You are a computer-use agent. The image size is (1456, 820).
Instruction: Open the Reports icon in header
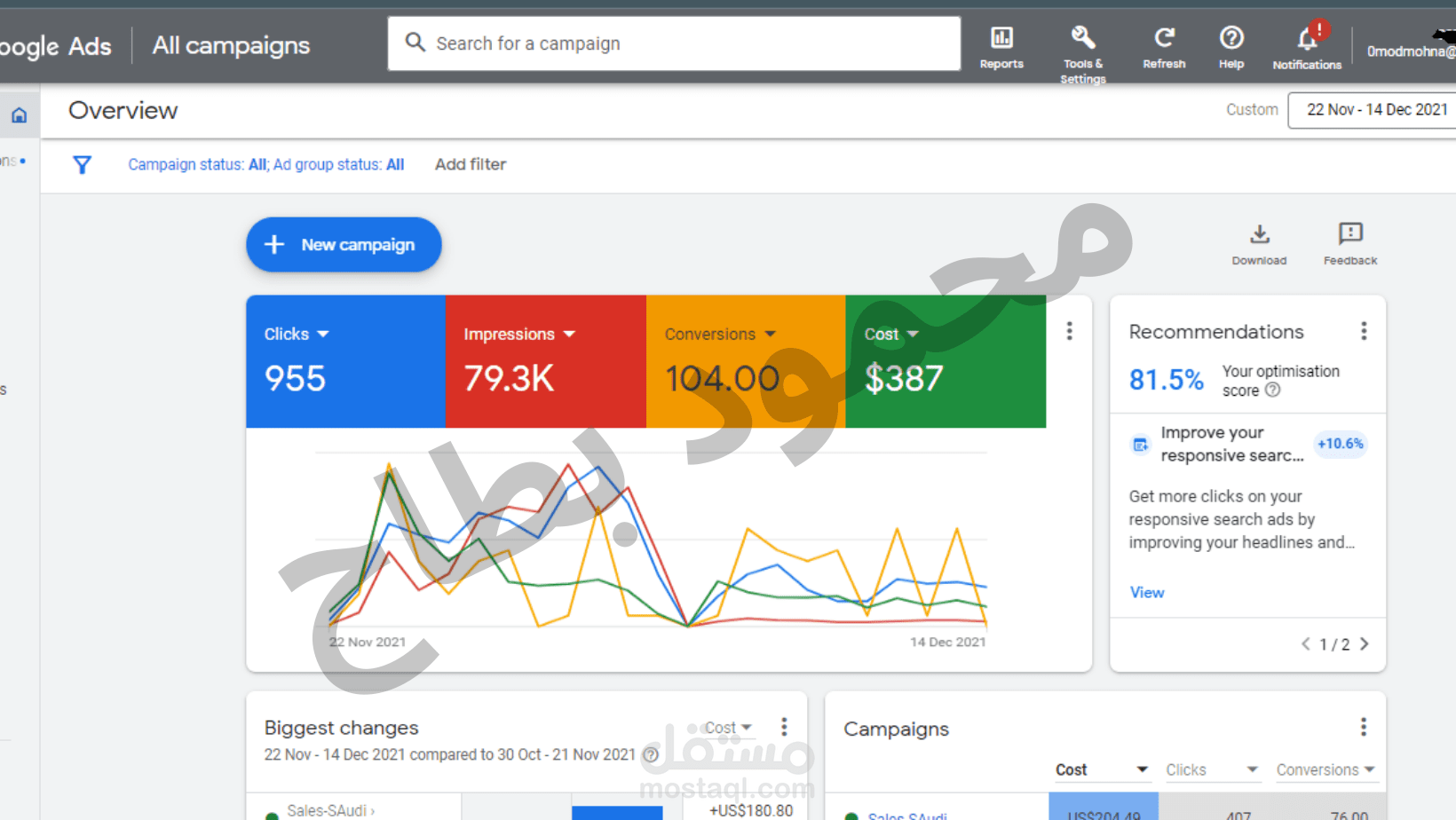[1001, 37]
